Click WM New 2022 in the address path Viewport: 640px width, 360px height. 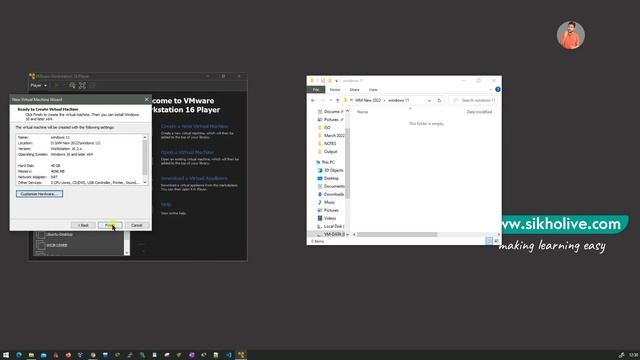[368, 100]
